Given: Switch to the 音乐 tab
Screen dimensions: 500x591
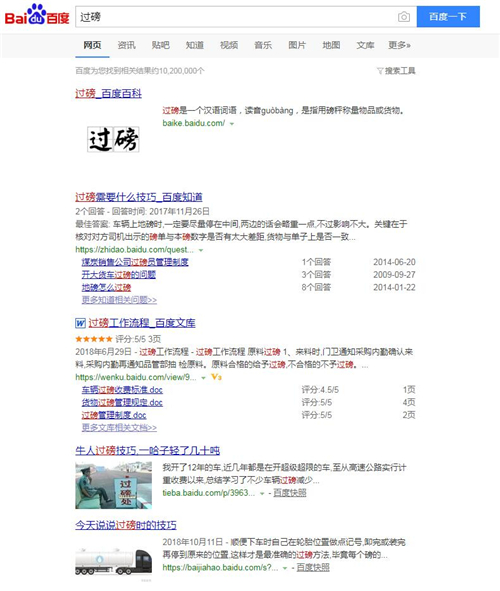Looking at the screenshot, I should coord(263,45).
